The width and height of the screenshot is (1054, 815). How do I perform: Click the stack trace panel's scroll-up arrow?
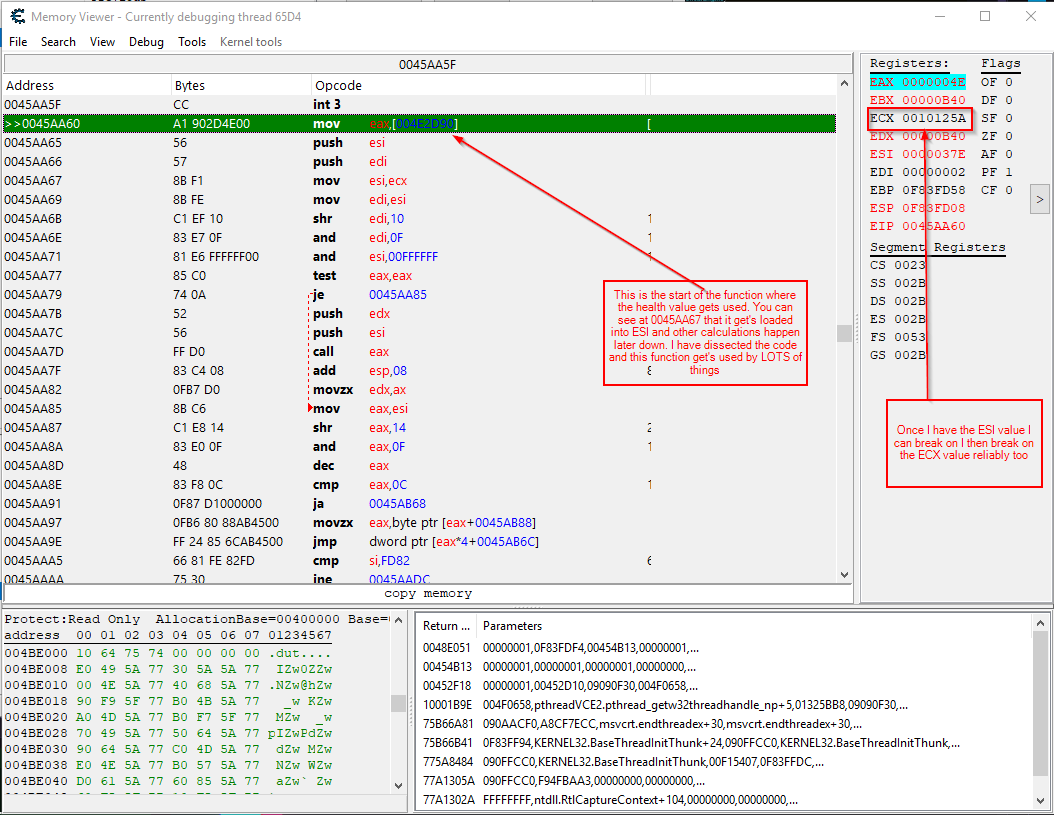(1040, 624)
